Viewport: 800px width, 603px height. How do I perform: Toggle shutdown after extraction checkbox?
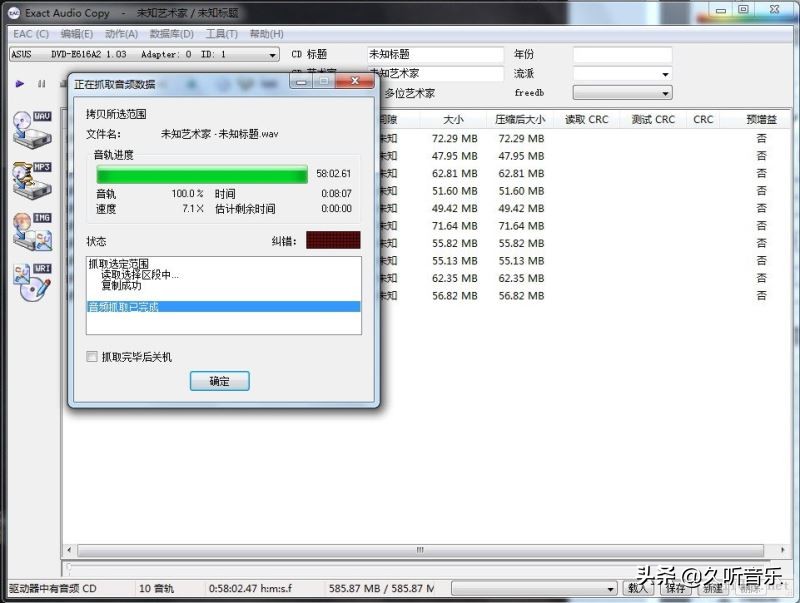click(x=92, y=357)
